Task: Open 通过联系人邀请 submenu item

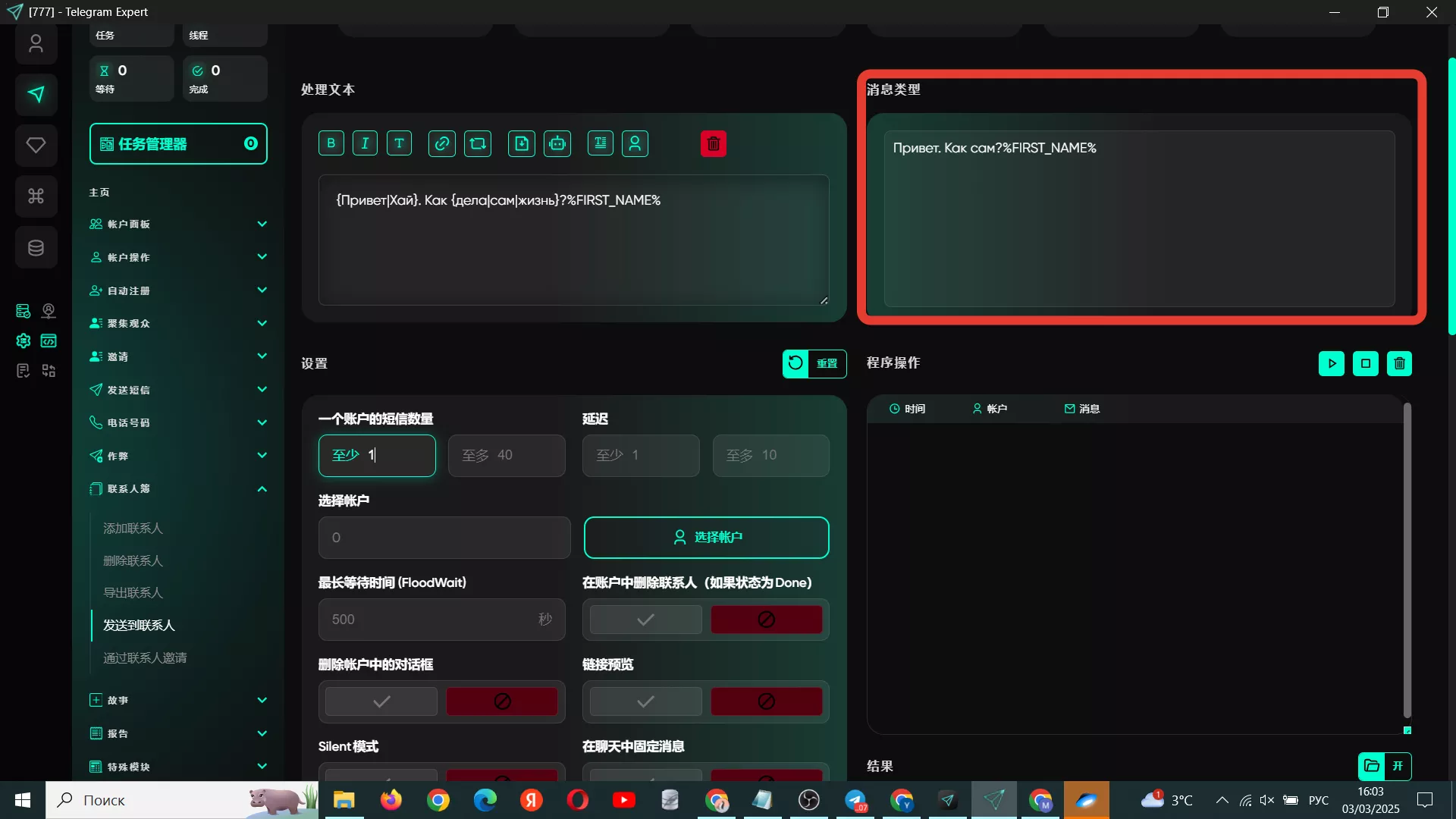Action: [x=145, y=658]
